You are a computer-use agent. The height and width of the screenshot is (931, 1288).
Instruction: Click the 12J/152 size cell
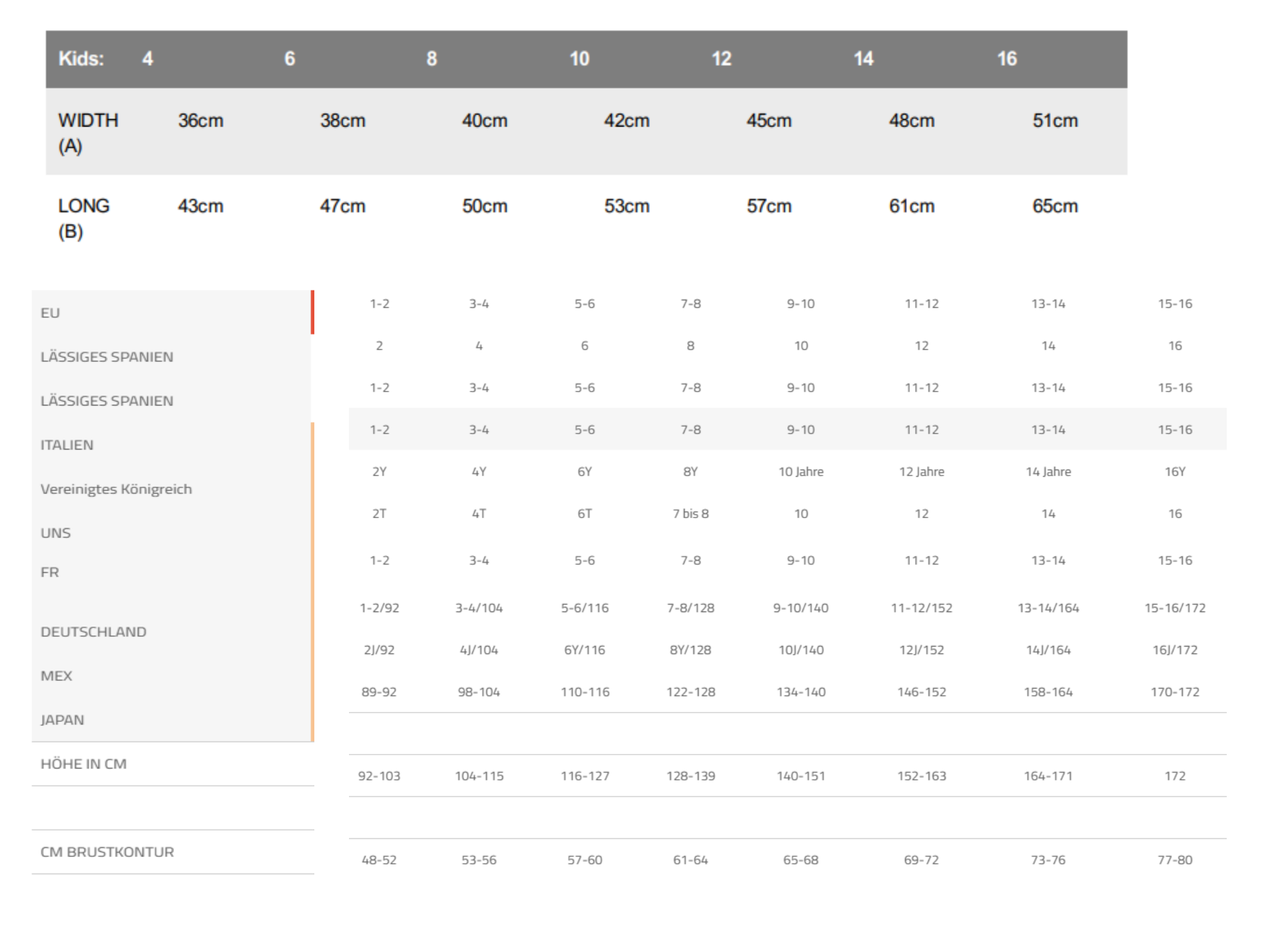[922, 650]
